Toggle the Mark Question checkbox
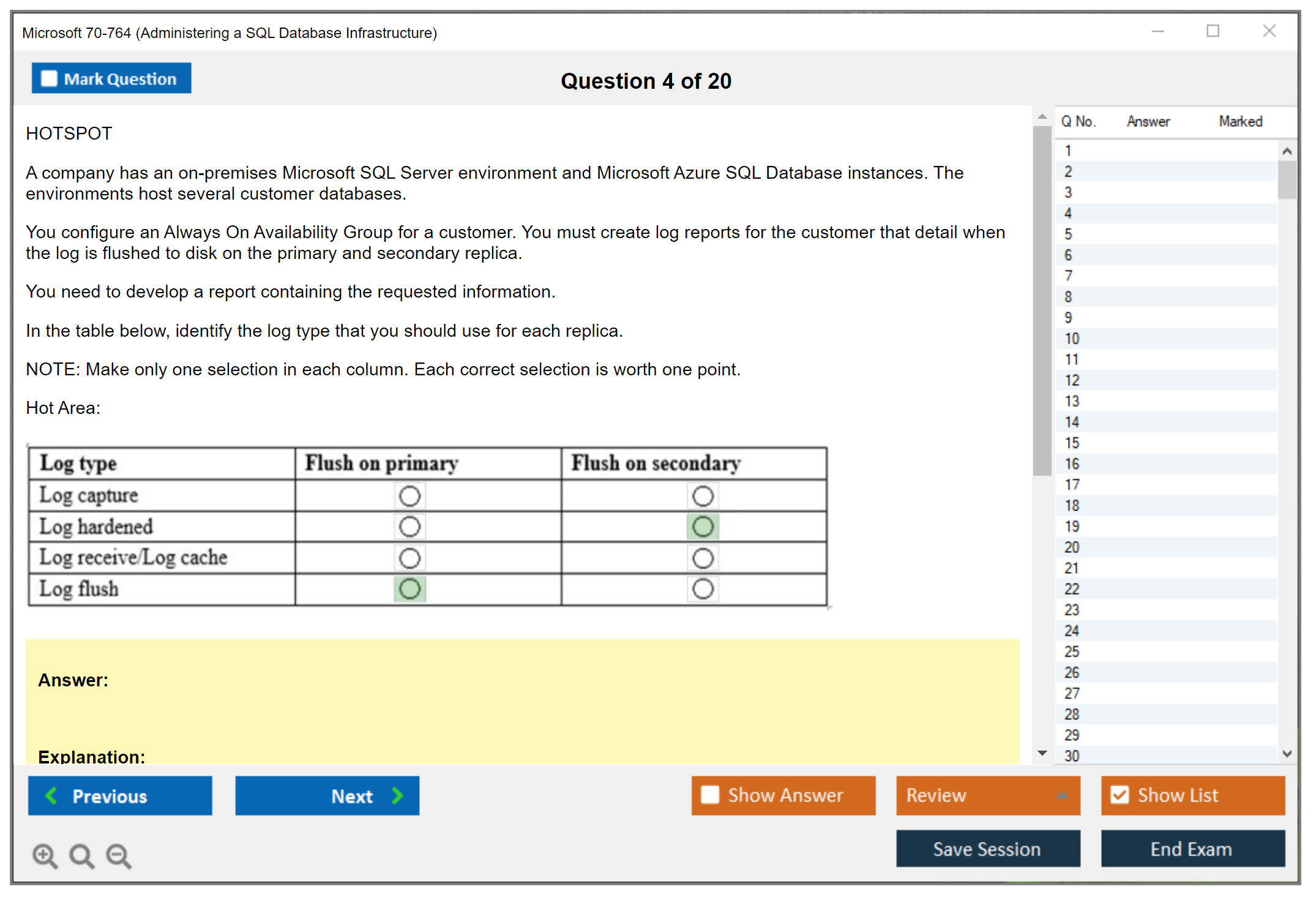Image resolution: width=1316 pixels, height=900 pixels. click(49, 78)
